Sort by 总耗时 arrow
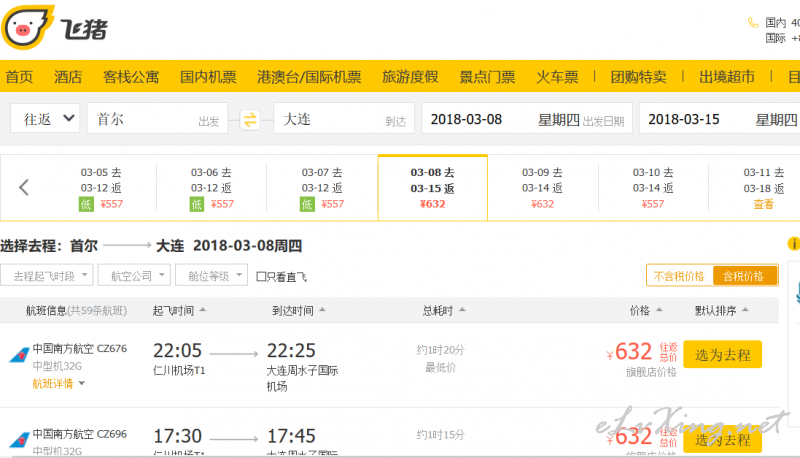Image resolution: width=800 pixels, height=458 pixels. coord(462,310)
